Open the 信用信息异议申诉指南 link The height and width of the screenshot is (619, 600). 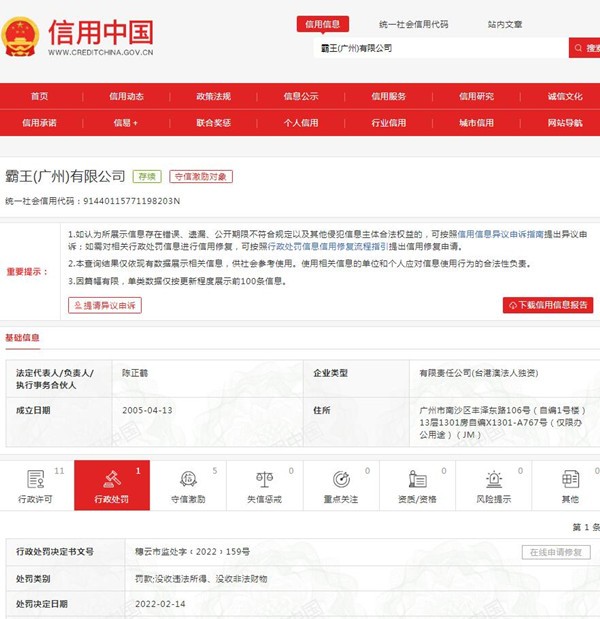[501, 234]
